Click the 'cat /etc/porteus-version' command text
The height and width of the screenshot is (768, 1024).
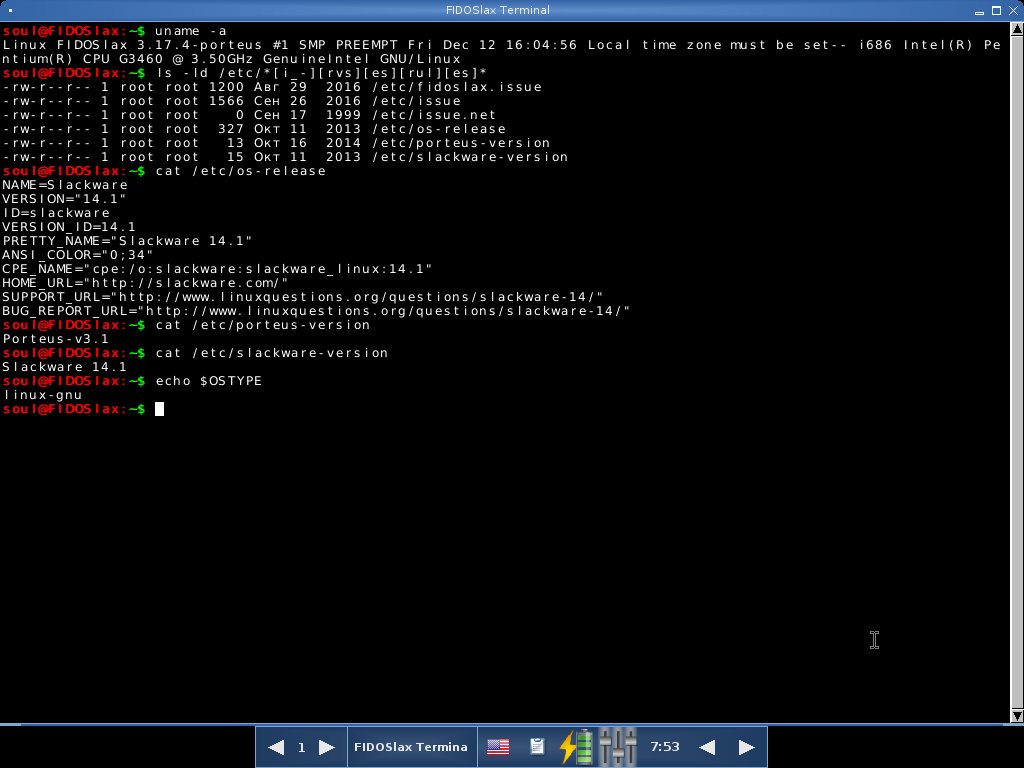(x=263, y=325)
